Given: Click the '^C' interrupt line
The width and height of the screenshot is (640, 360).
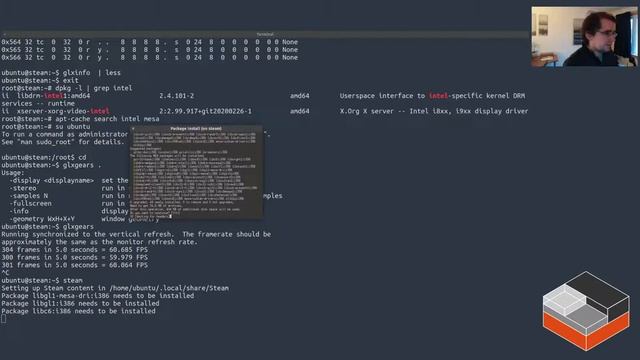Looking at the screenshot, I should tap(5, 273).
